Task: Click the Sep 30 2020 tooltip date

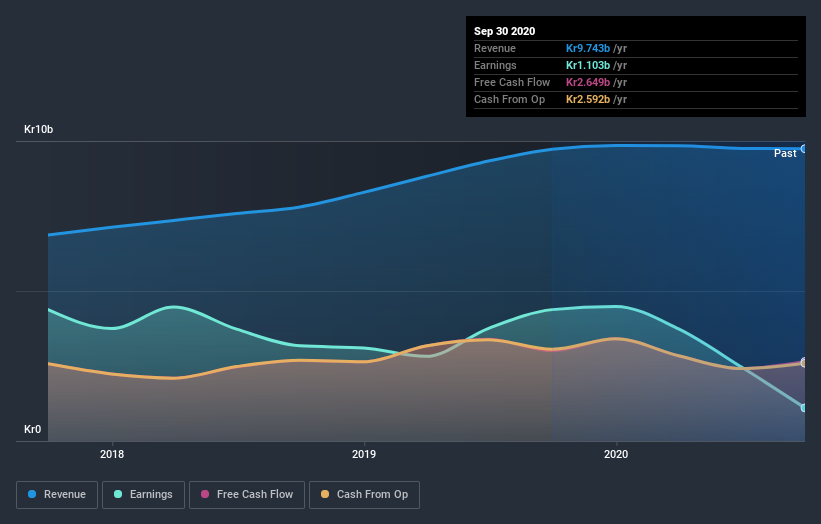Action: pos(505,31)
